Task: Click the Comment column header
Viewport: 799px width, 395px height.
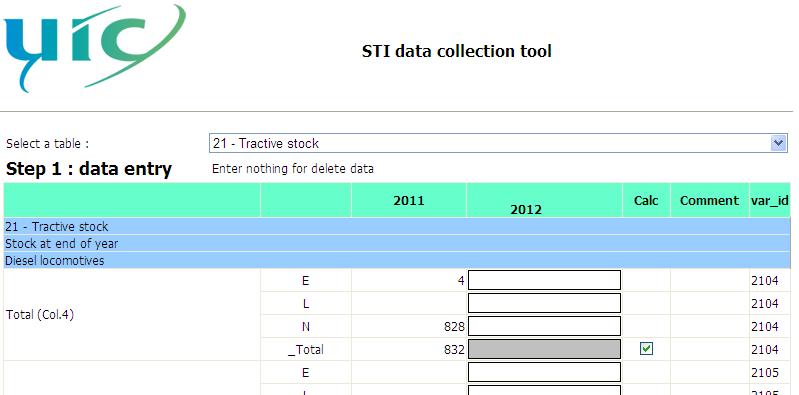Action: pos(709,200)
